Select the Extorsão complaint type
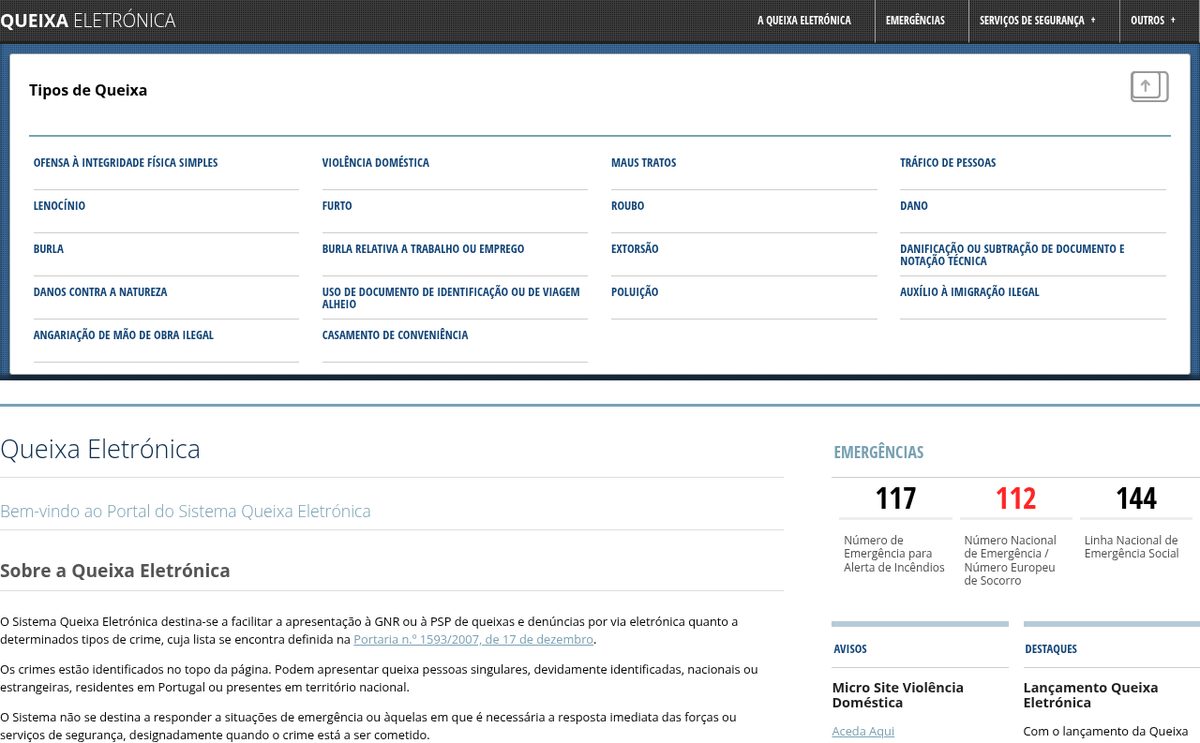 coord(635,249)
